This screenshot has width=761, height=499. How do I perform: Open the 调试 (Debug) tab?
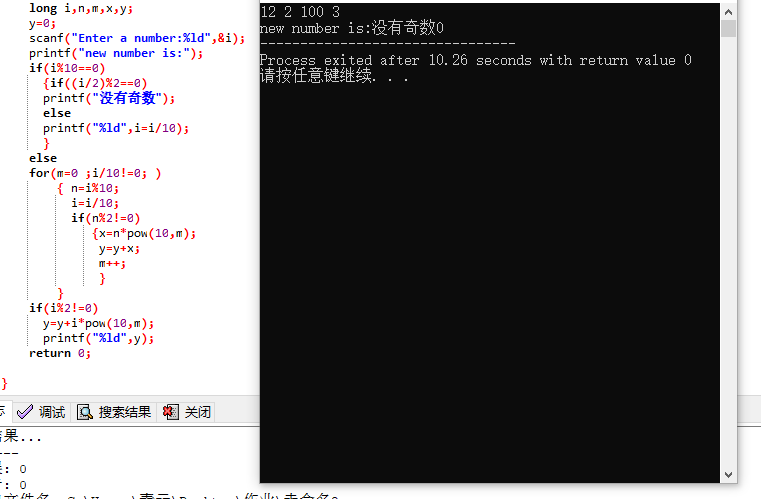click(x=42, y=412)
